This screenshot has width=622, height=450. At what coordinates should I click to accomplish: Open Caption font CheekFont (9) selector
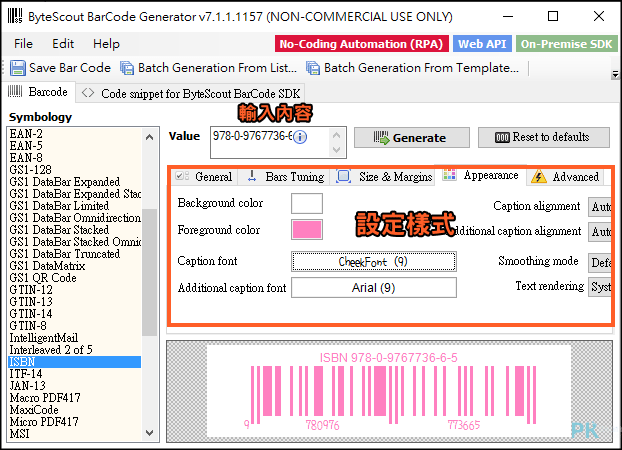[374, 262]
